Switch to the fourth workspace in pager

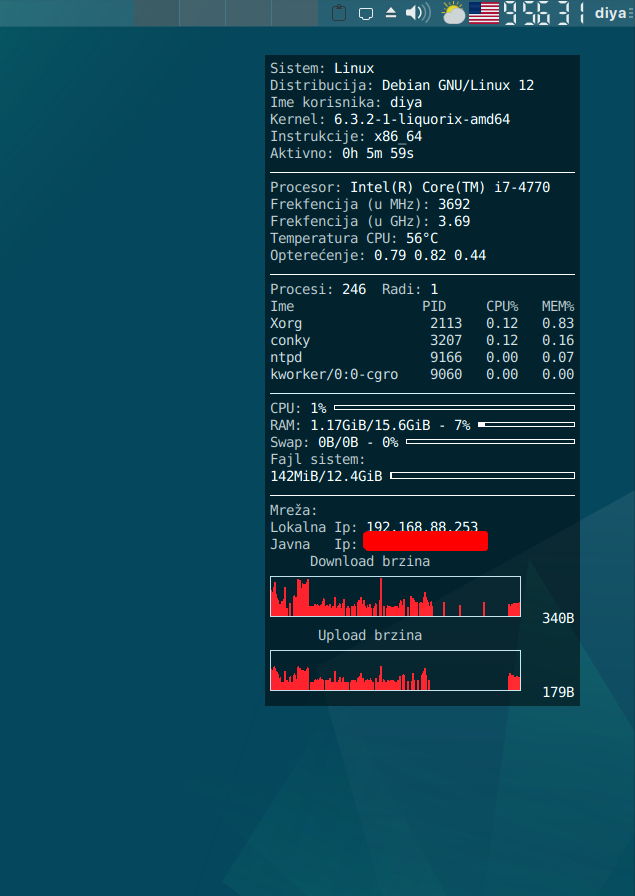pos(294,13)
